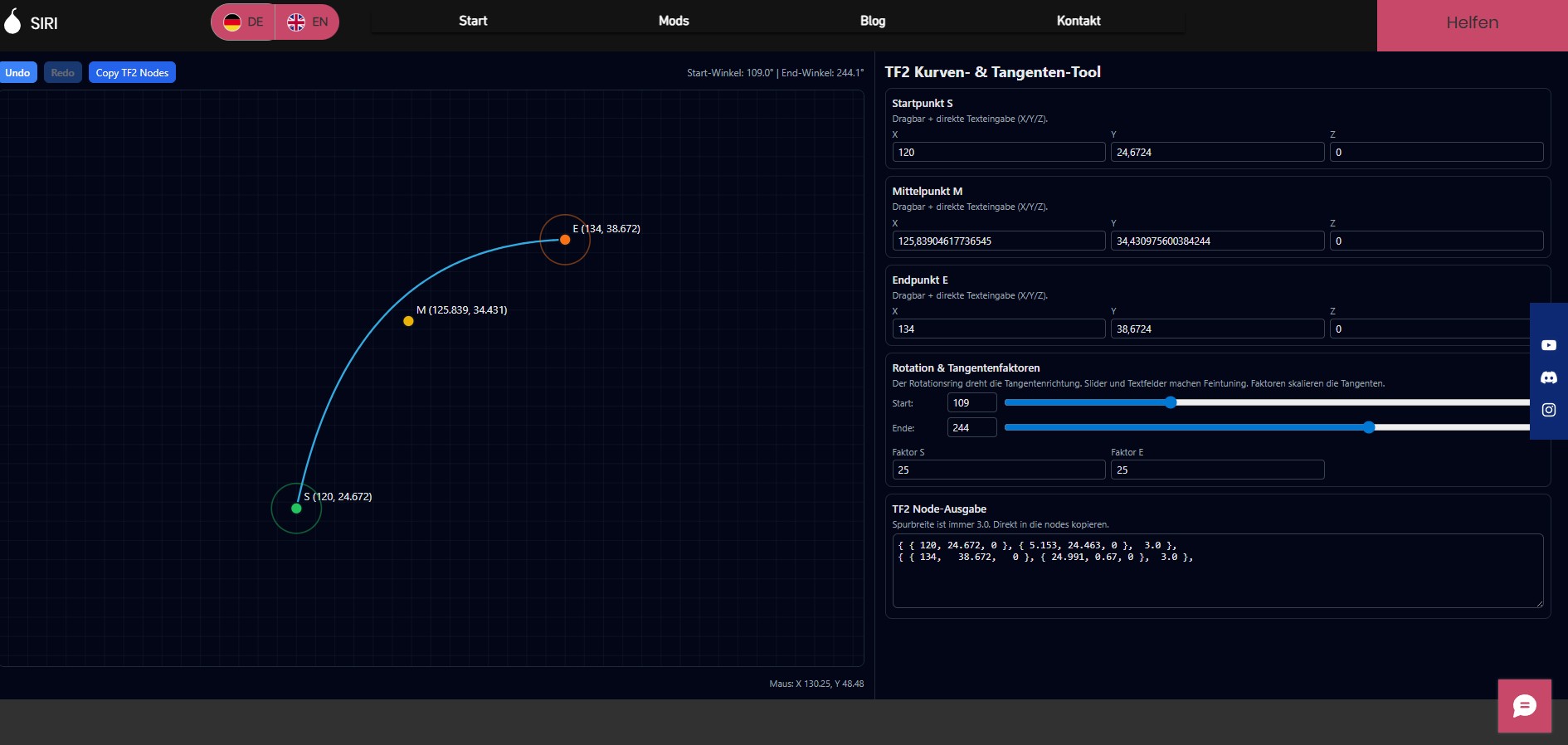Switch language to English (EN)

308,22
